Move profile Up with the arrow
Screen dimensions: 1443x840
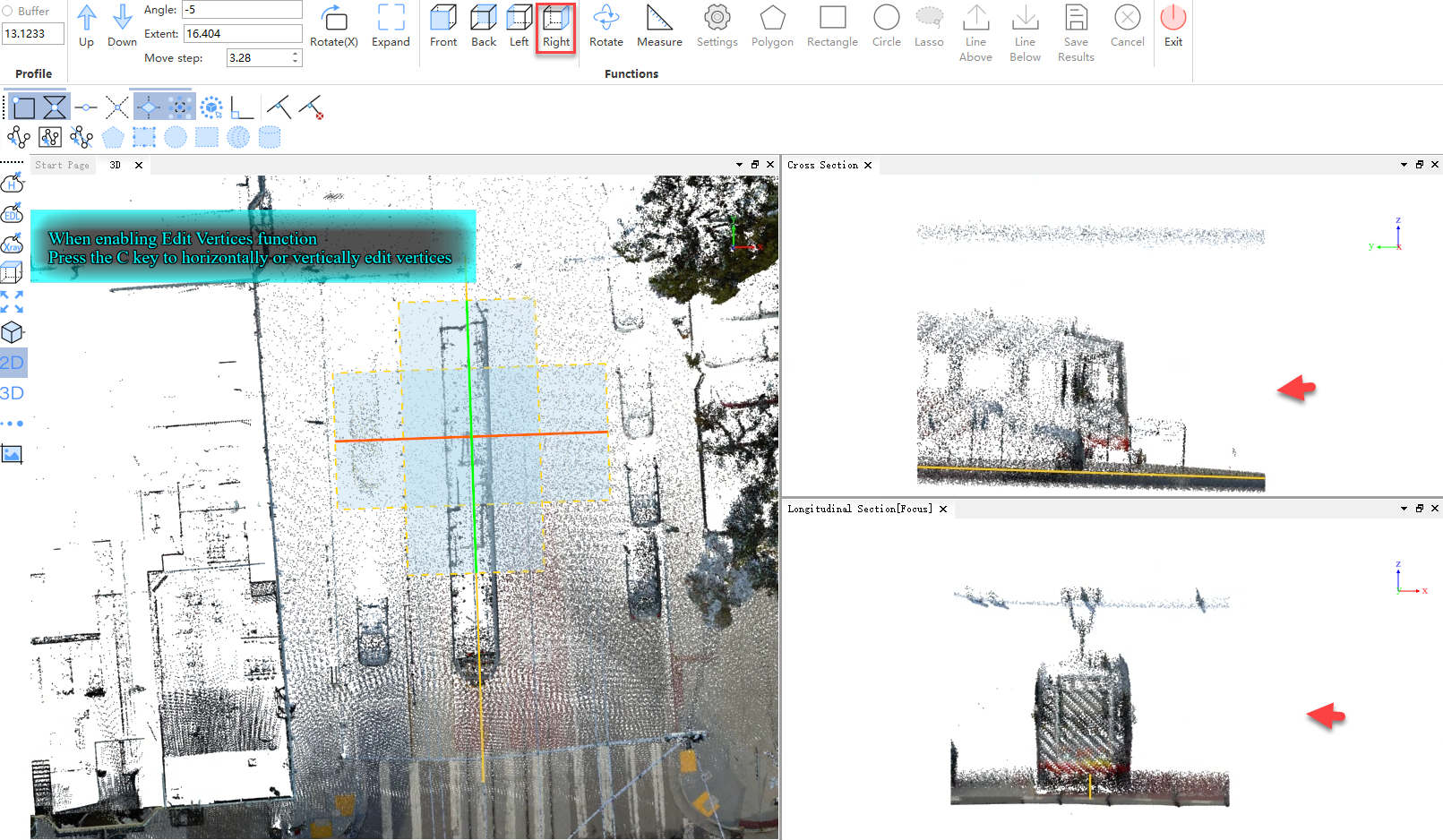(x=87, y=25)
